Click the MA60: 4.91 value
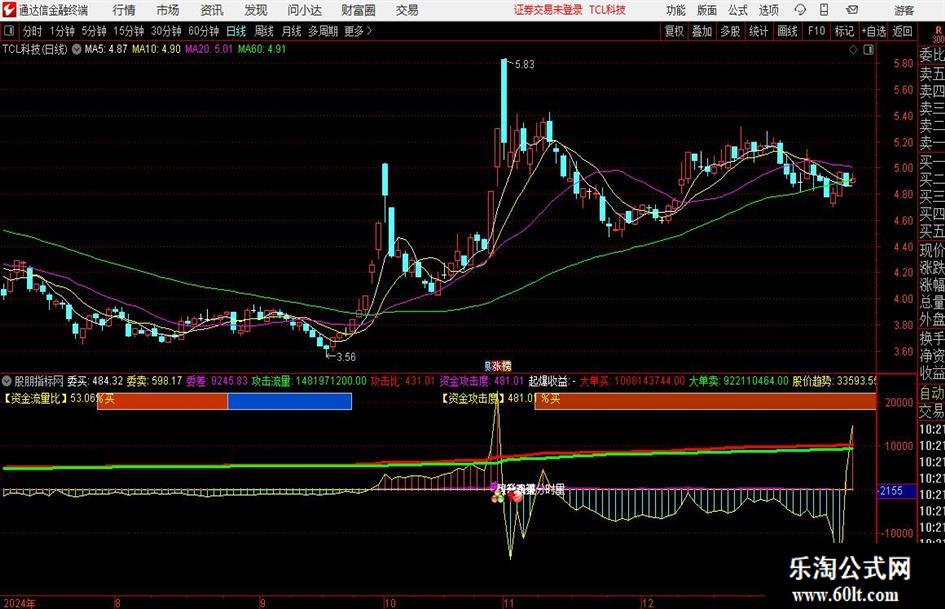The height and width of the screenshot is (609, 945). [x=262, y=49]
